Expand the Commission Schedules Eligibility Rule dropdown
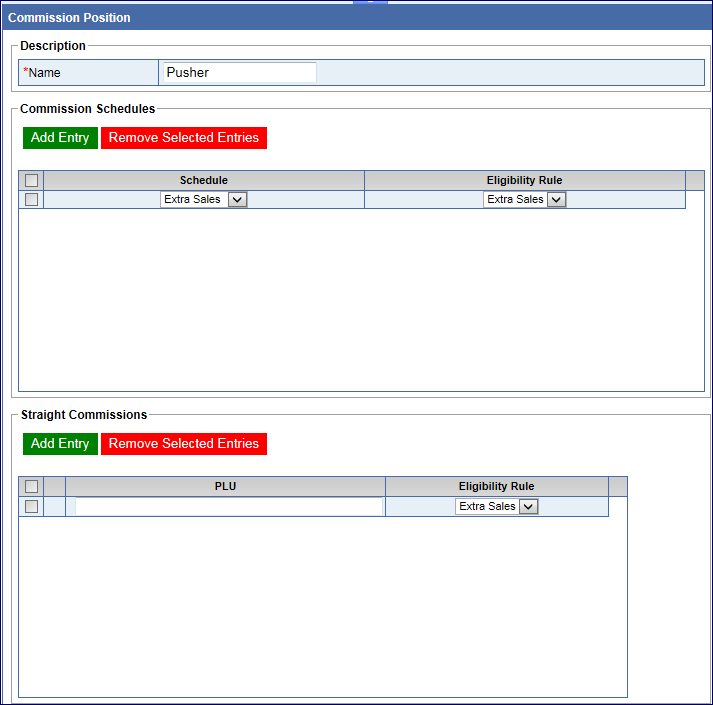The image size is (713, 705). 525,200
